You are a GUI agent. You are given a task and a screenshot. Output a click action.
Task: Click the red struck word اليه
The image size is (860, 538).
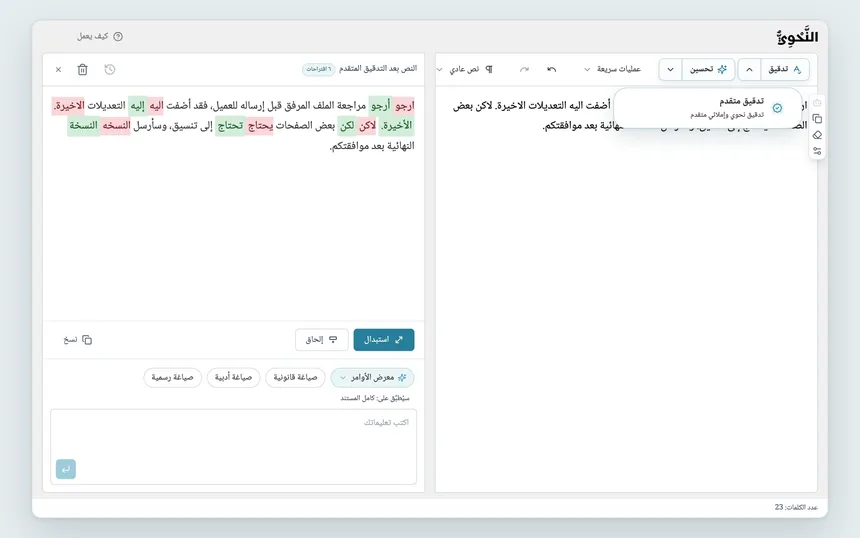[x=156, y=105]
